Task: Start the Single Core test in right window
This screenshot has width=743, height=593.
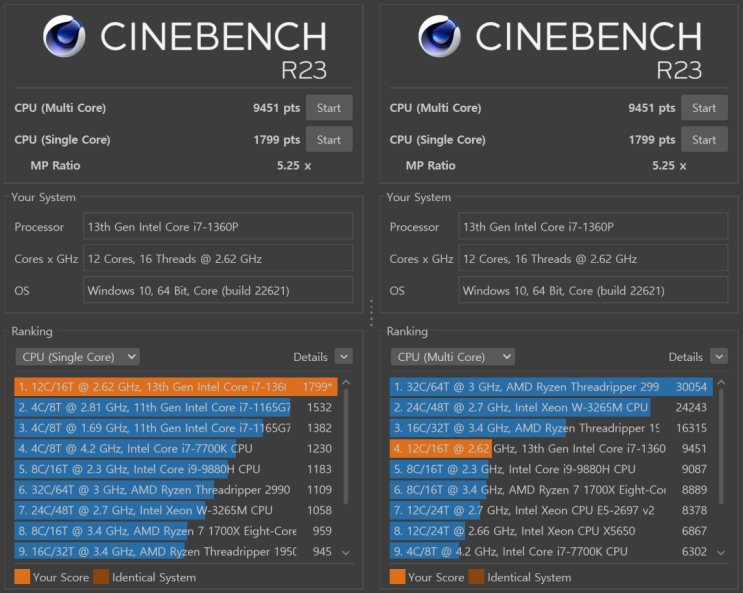Action: point(704,139)
